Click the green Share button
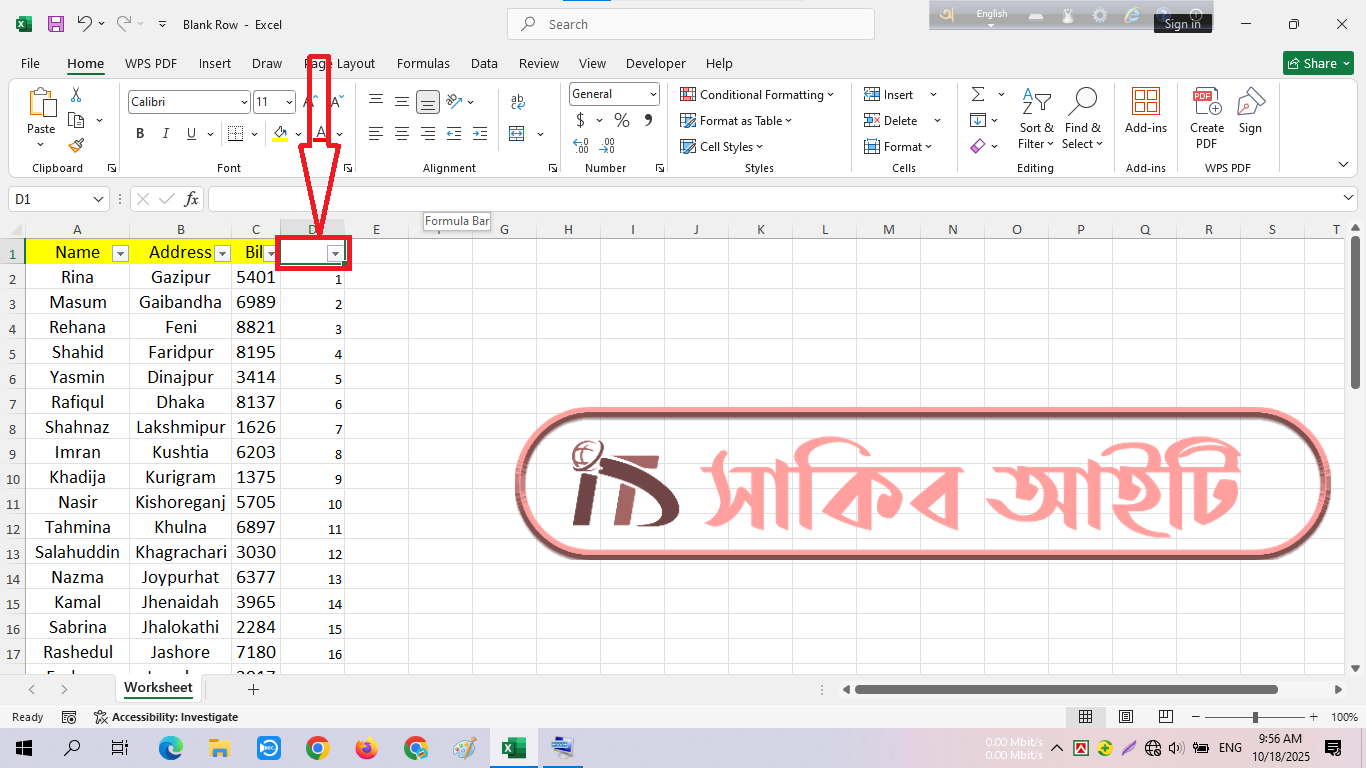 point(1317,63)
